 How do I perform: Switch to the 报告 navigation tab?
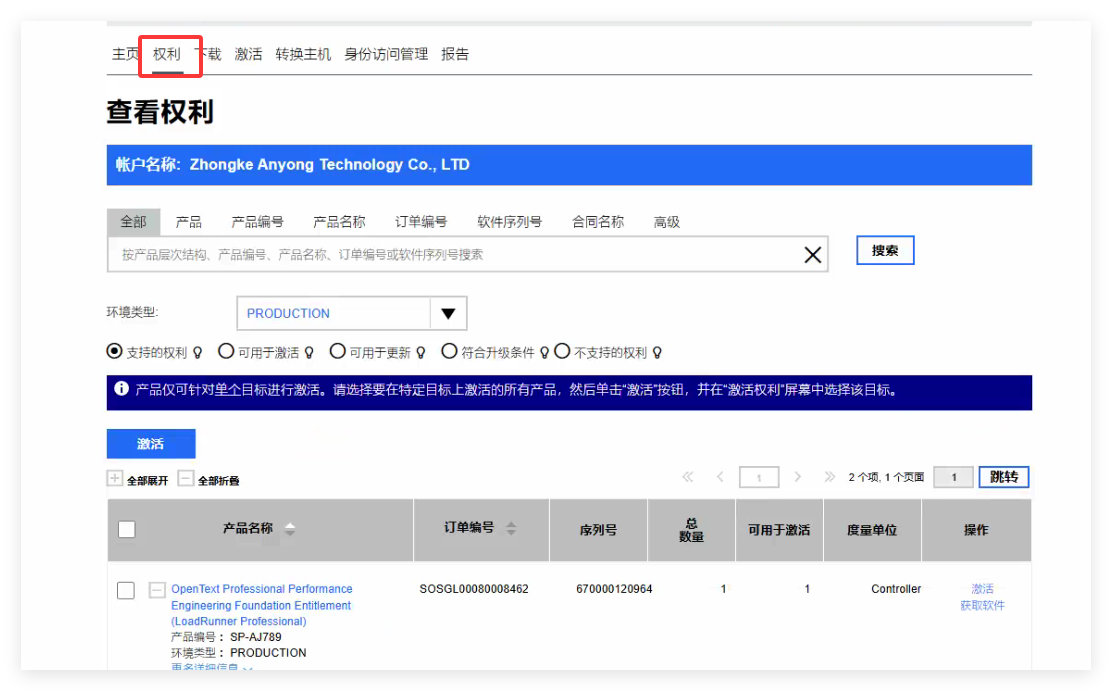click(456, 54)
